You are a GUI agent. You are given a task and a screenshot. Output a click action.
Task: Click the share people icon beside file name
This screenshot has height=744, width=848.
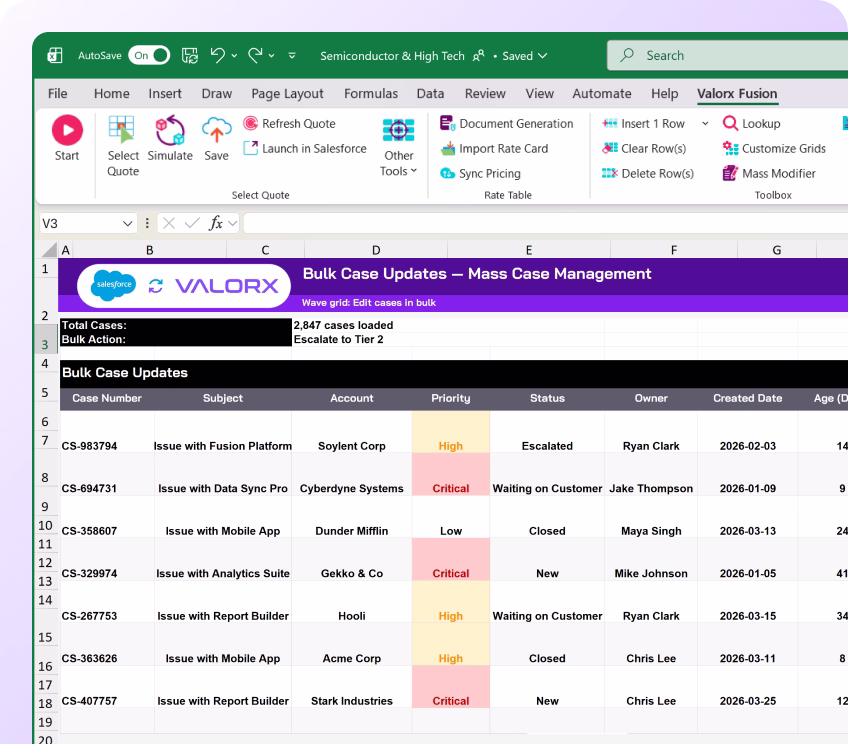479,56
